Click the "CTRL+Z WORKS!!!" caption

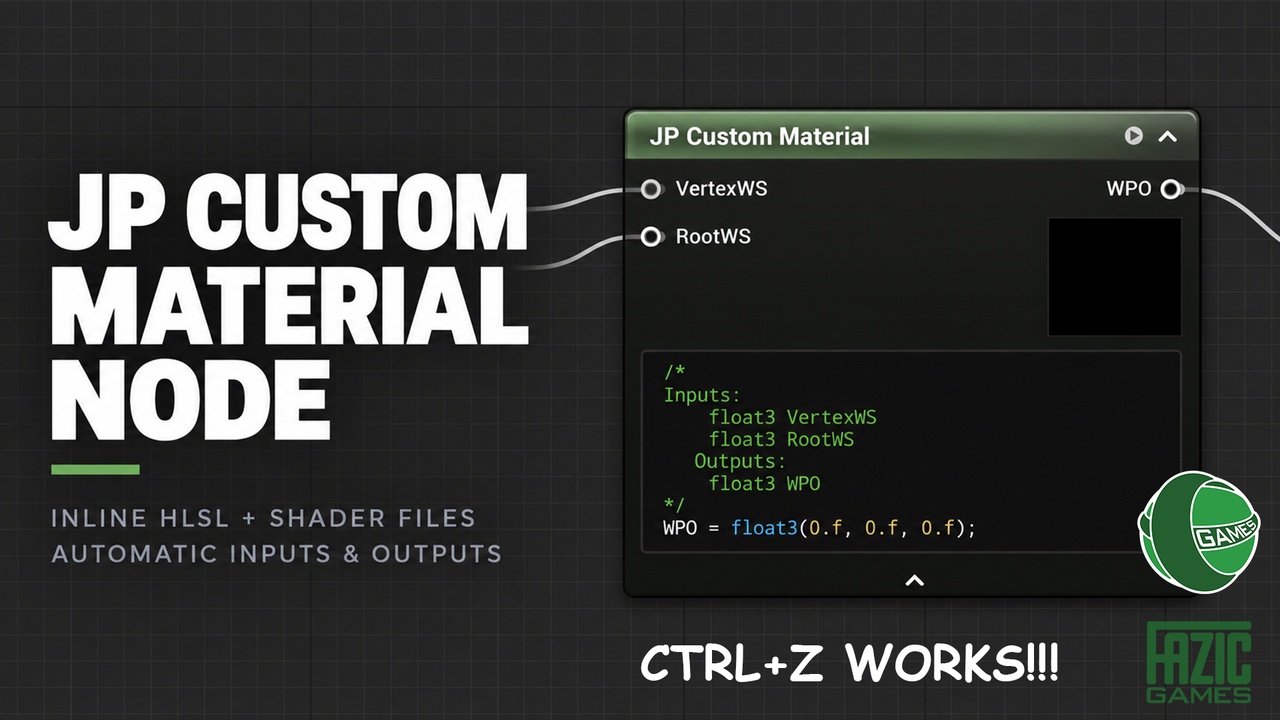(849, 663)
